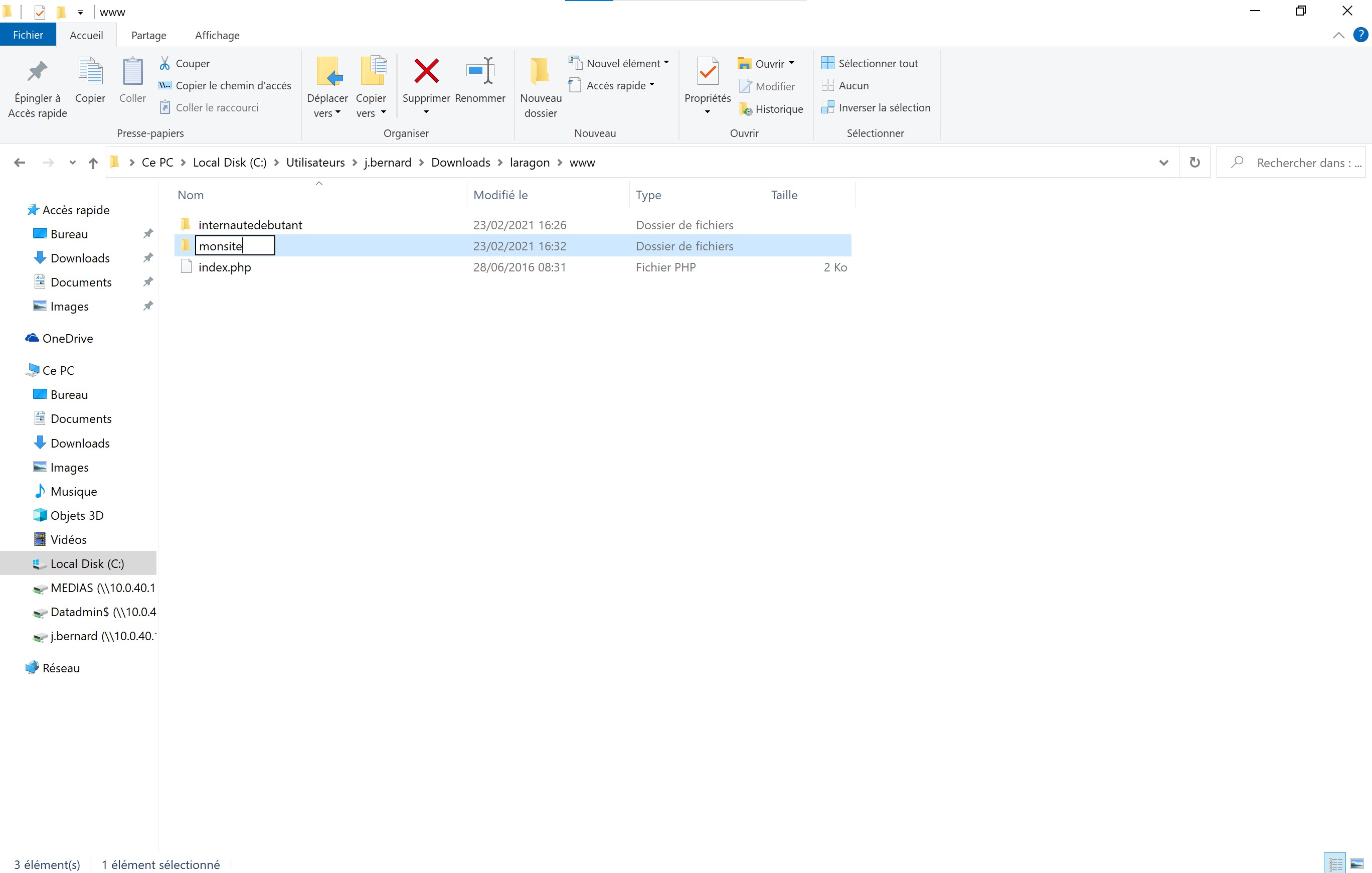
Task: Click Utilisateurs breadcrumb
Action: coord(315,163)
